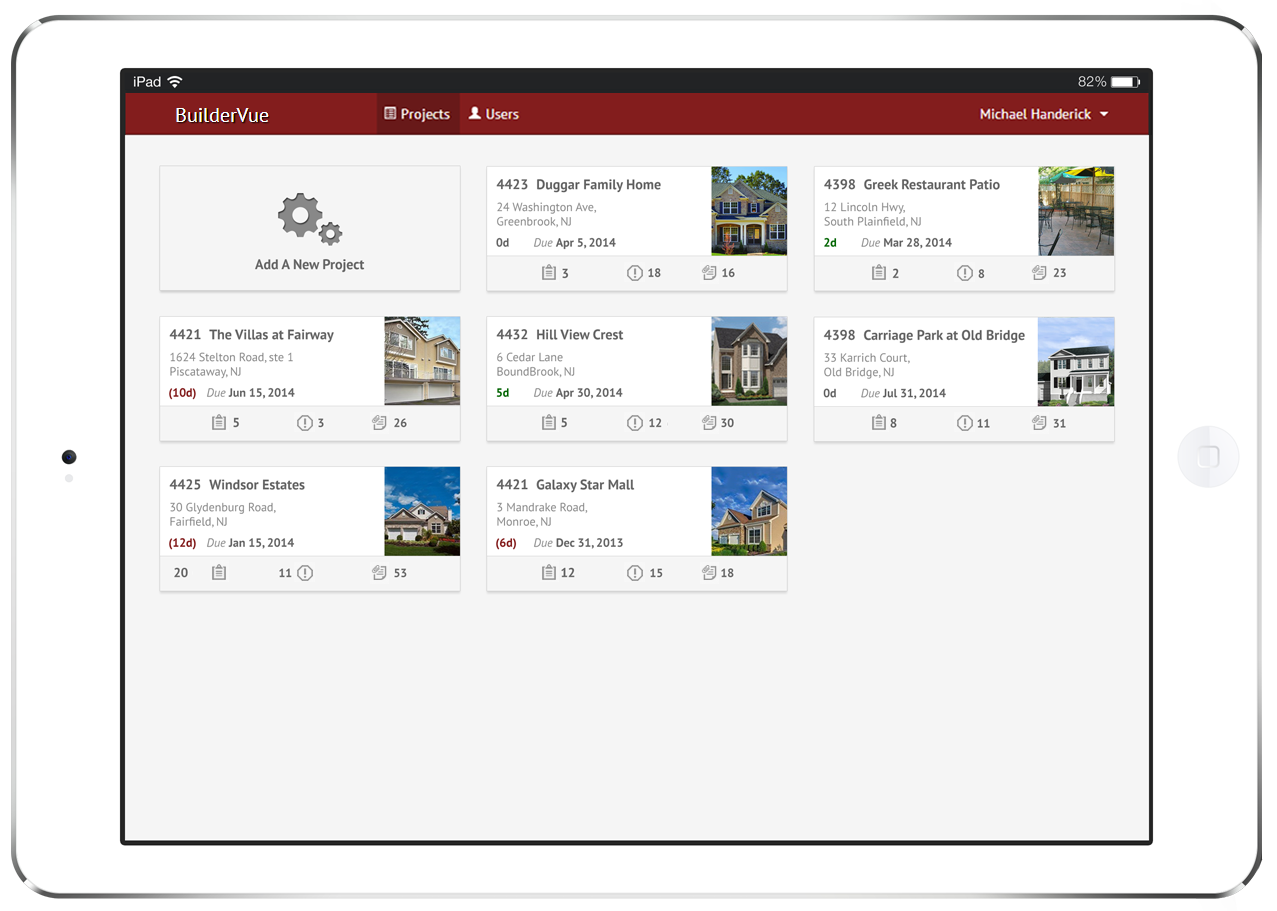
Task: Open The Villas at Fairway thumbnail
Action: coord(422,361)
